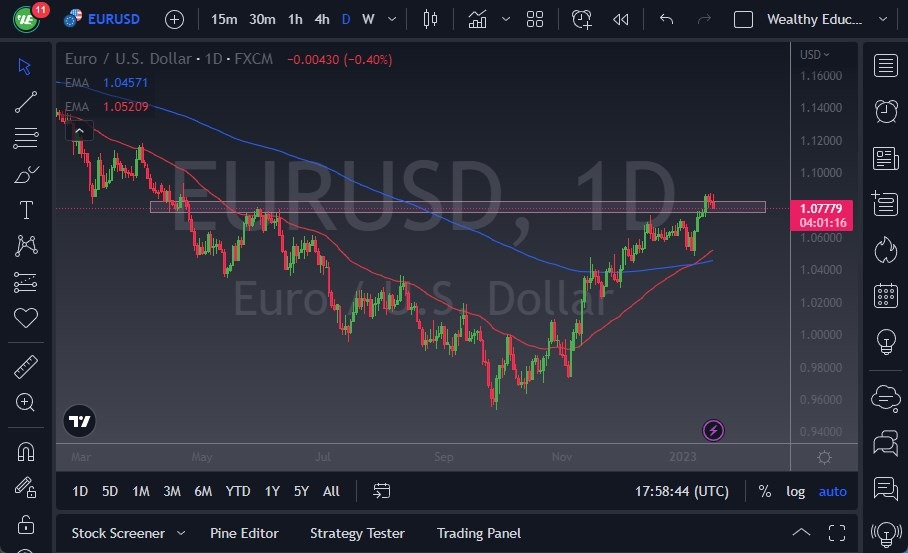Open the Stock Screener tab
Viewport: 908px width, 553px height.
coord(118,533)
